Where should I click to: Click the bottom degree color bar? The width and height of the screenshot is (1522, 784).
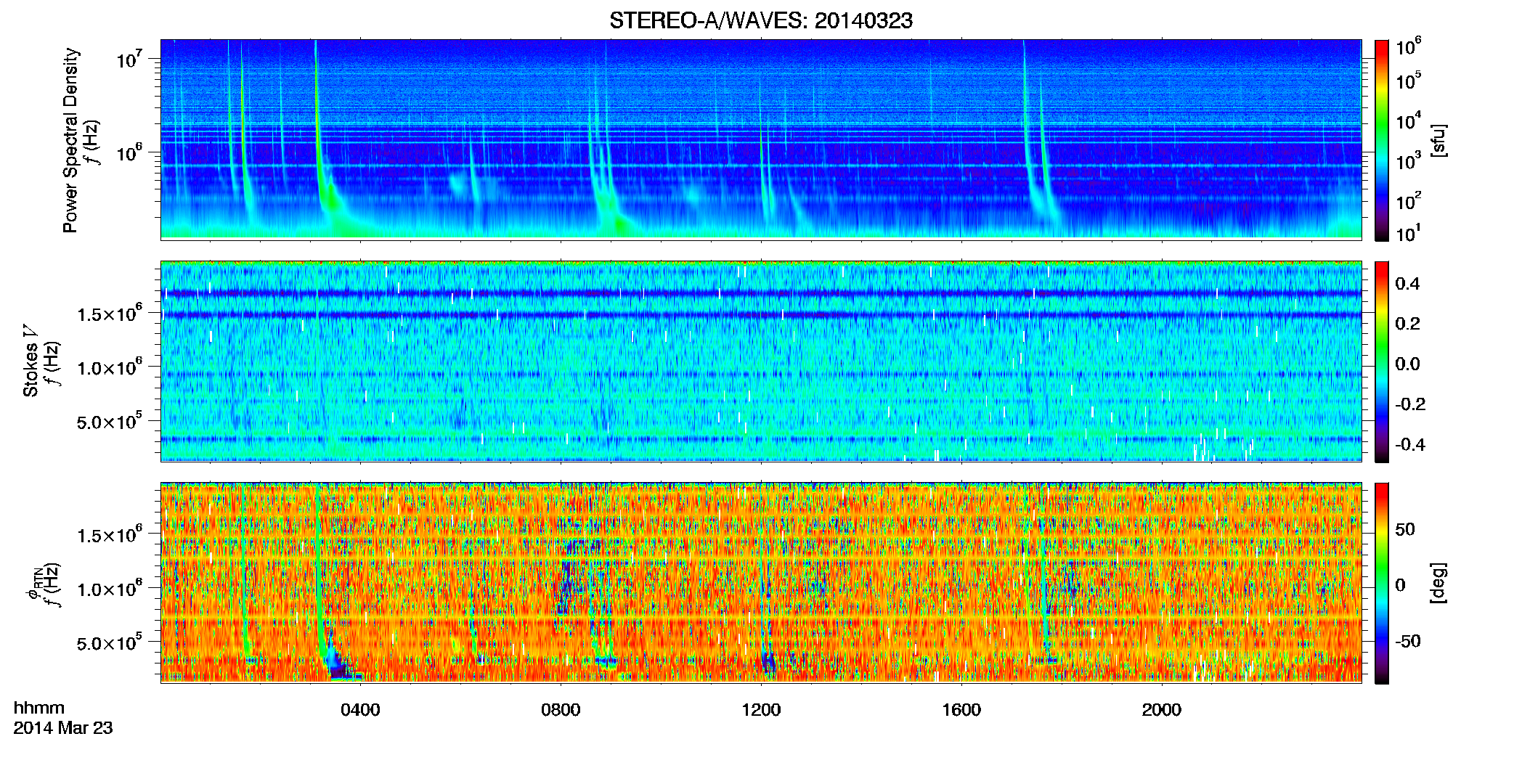click(1382, 583)
